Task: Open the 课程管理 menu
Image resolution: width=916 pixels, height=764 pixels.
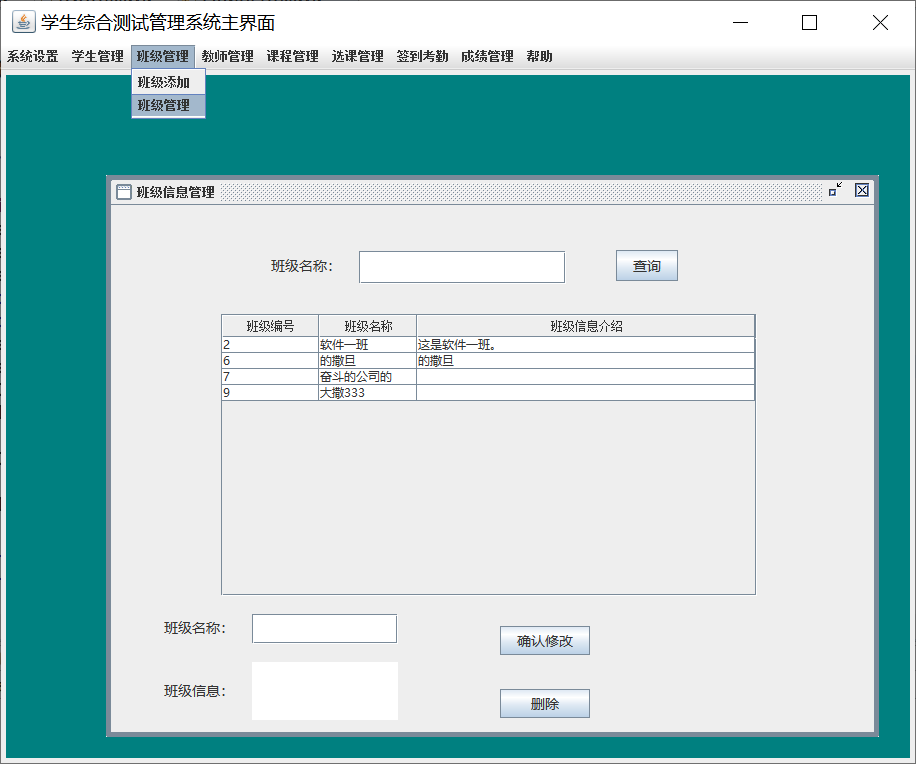Action: click(293, 57)
